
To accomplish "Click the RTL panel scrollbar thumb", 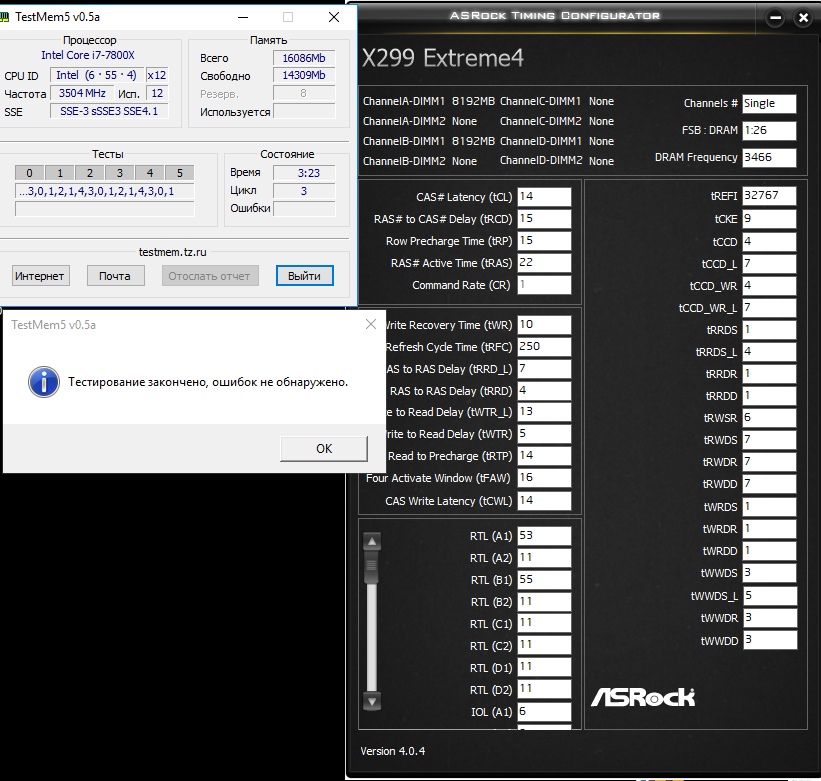I will (x=372, y=566).
